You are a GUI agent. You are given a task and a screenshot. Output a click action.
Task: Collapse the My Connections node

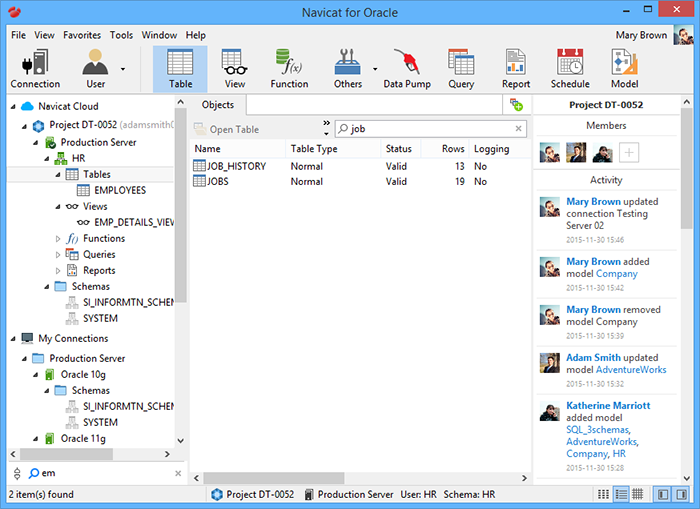(13, 339)
